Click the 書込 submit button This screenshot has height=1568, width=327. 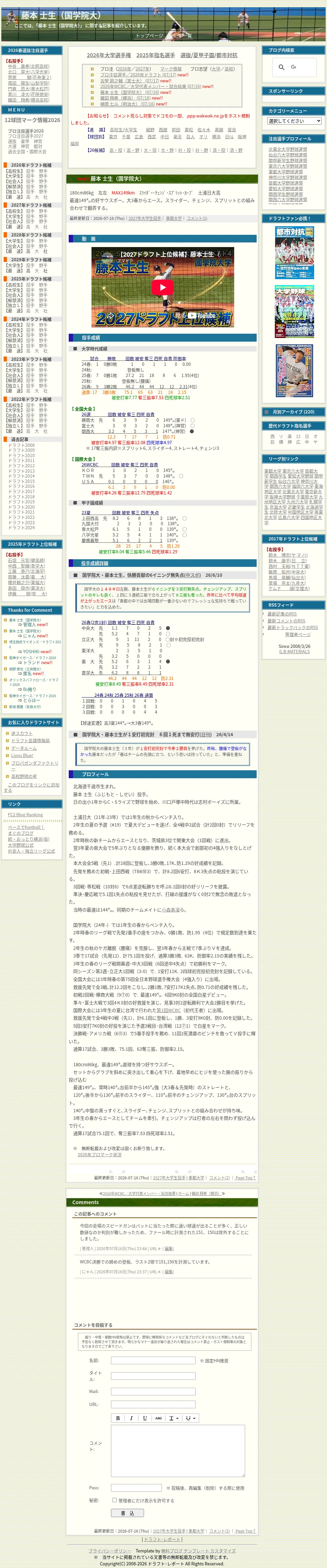(127, 1513)
